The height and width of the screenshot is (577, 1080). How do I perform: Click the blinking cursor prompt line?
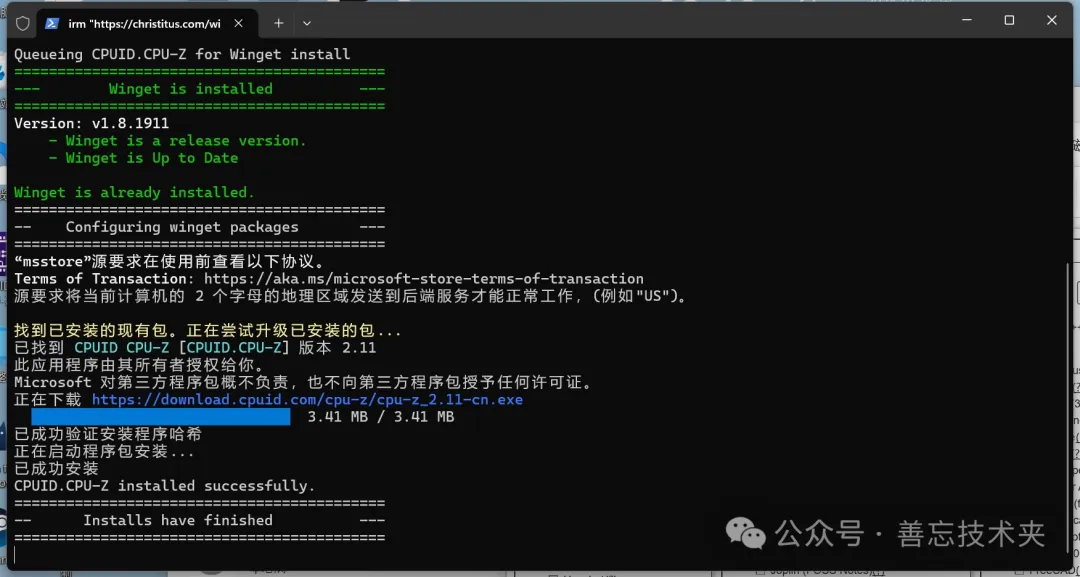tap(15, 555)
